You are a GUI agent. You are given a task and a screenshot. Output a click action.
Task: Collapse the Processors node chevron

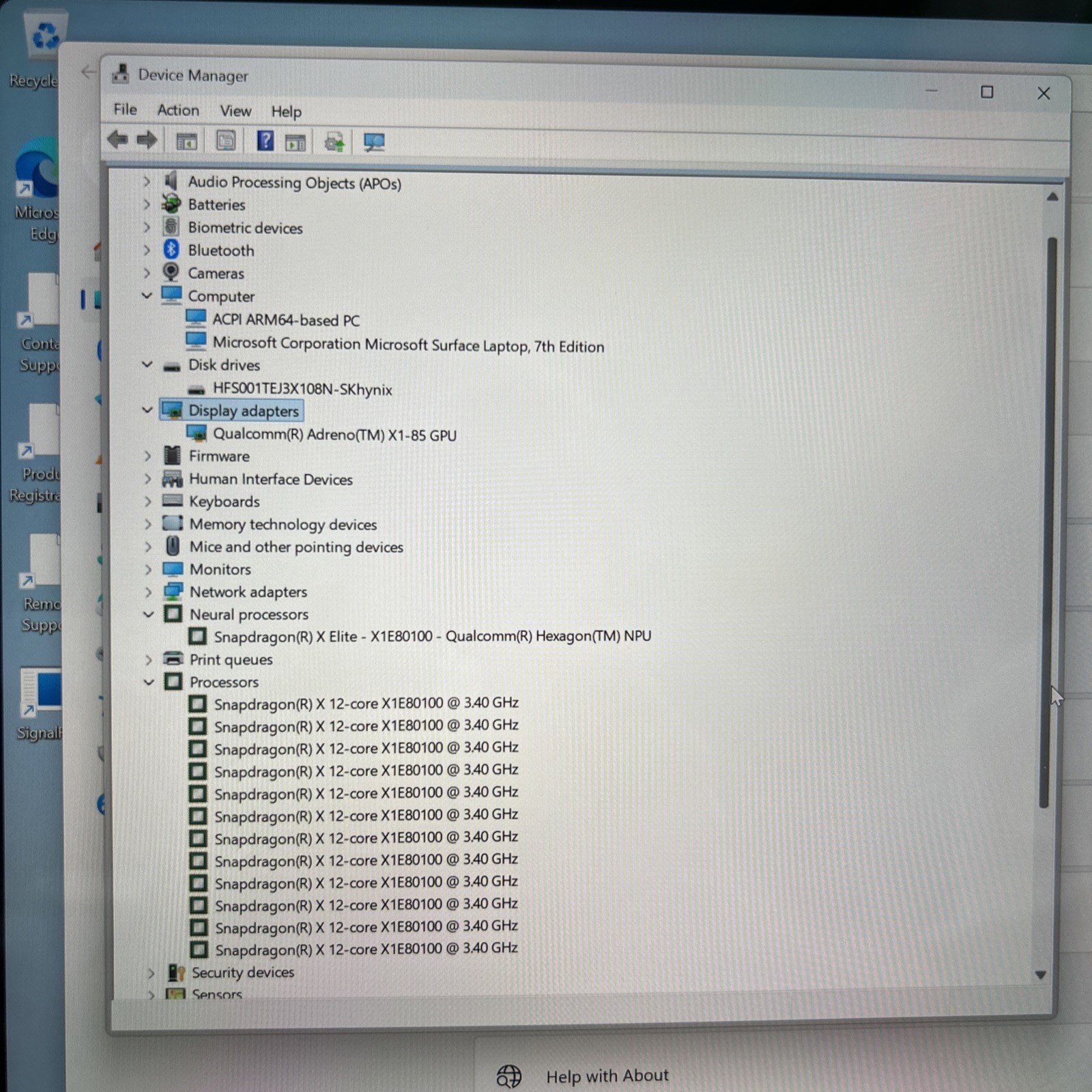pos(149,682)
